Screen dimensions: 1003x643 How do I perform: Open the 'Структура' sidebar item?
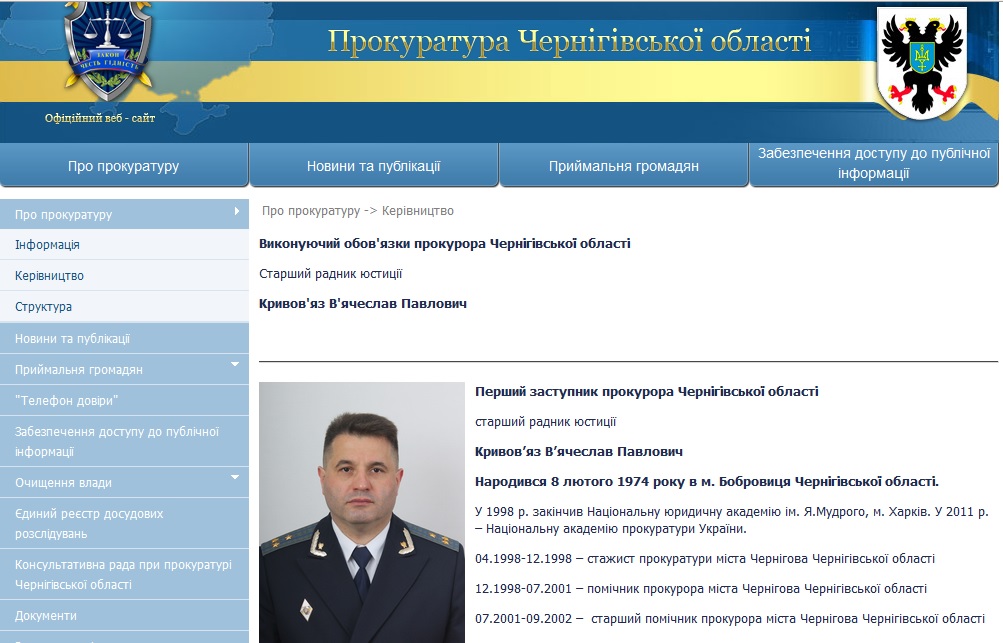point(124,306)
